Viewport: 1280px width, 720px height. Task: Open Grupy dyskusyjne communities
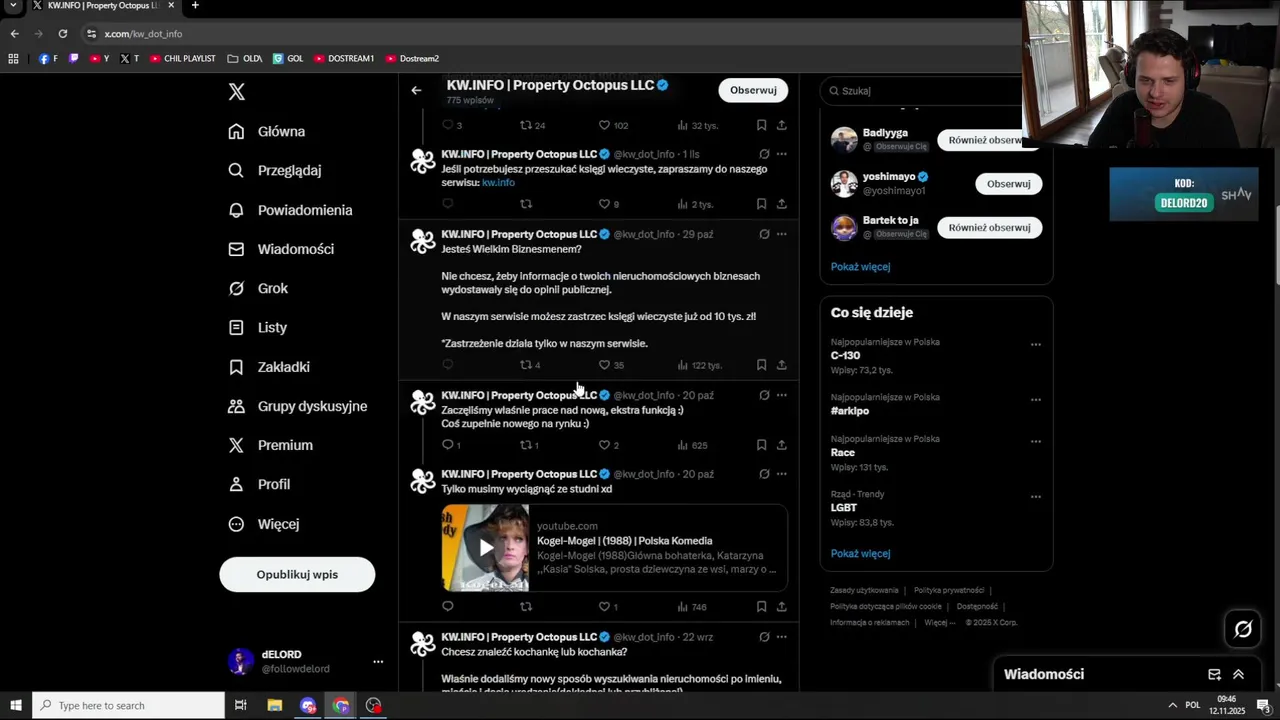click(298, 406)
